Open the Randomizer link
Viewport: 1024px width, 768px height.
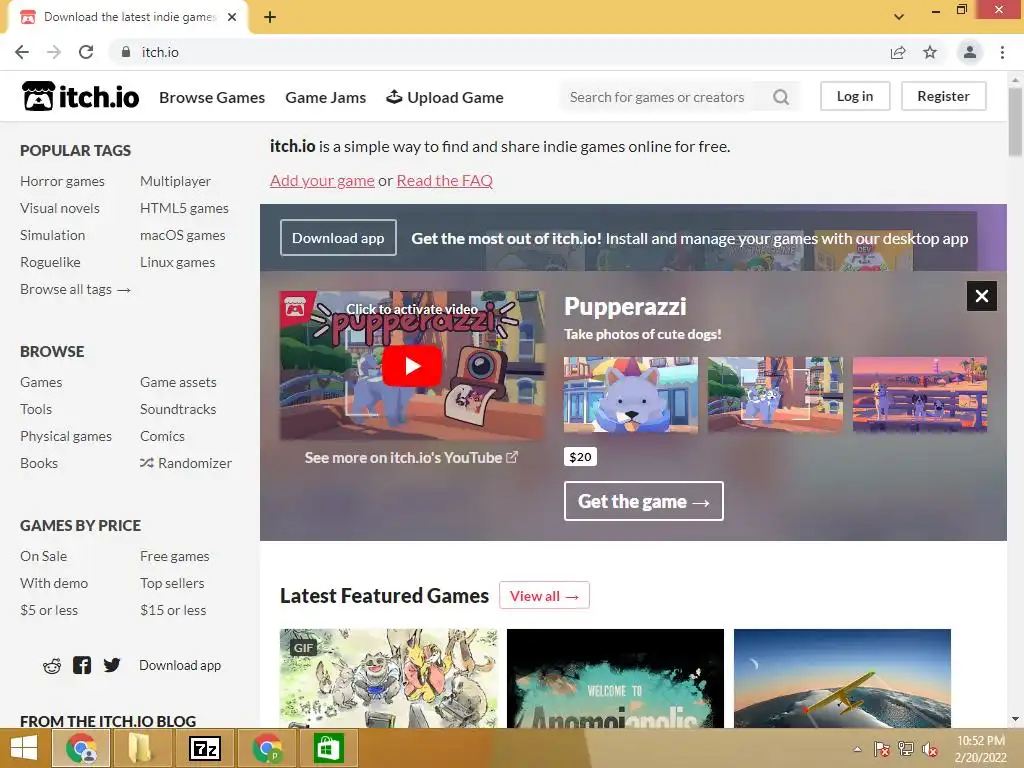[x=186, y=463]
